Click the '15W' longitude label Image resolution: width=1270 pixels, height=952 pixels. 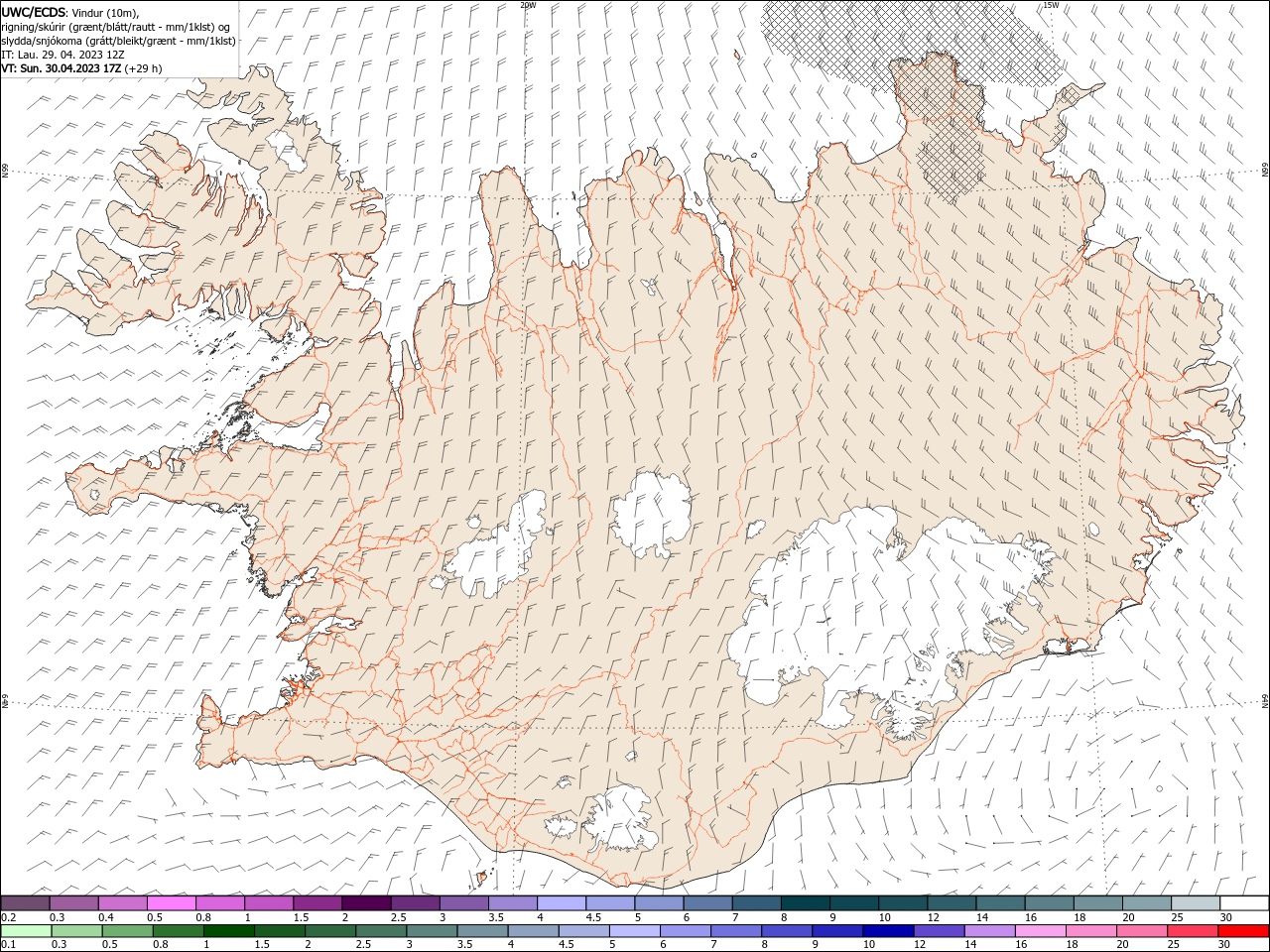point(1051,5)
